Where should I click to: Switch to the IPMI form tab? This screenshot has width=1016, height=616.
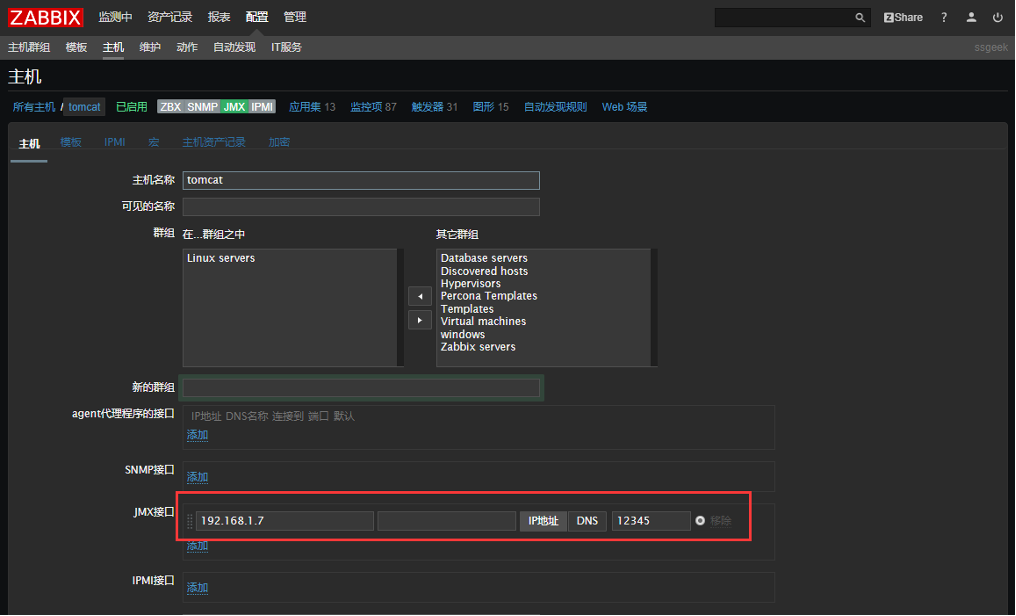115,143
